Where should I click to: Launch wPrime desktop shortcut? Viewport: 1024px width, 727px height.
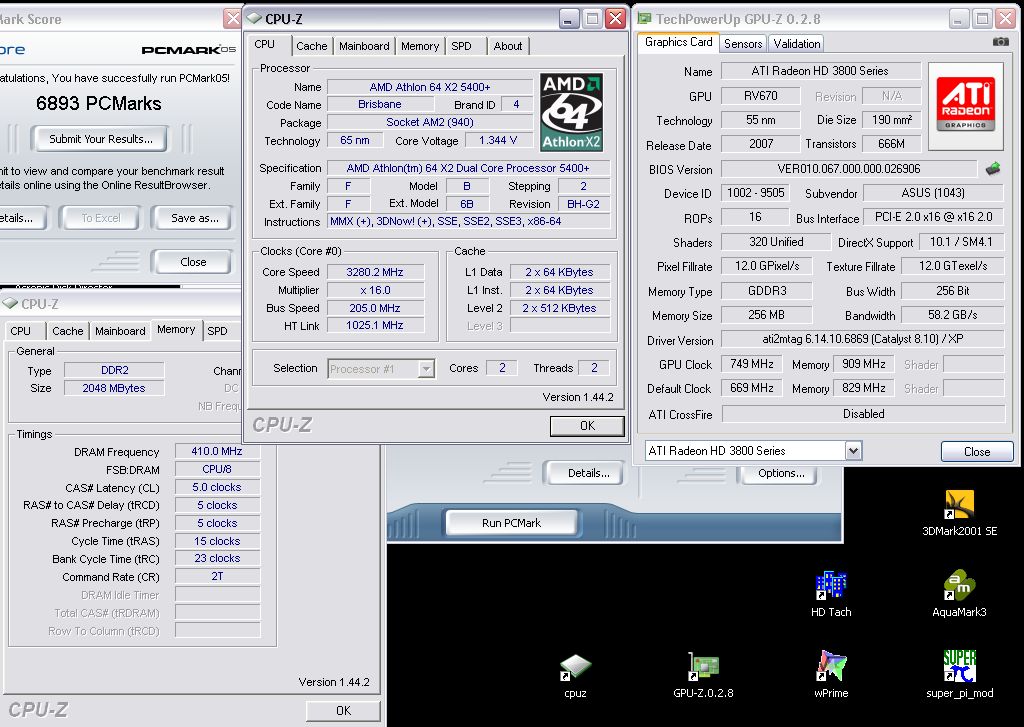pos(831,675)
